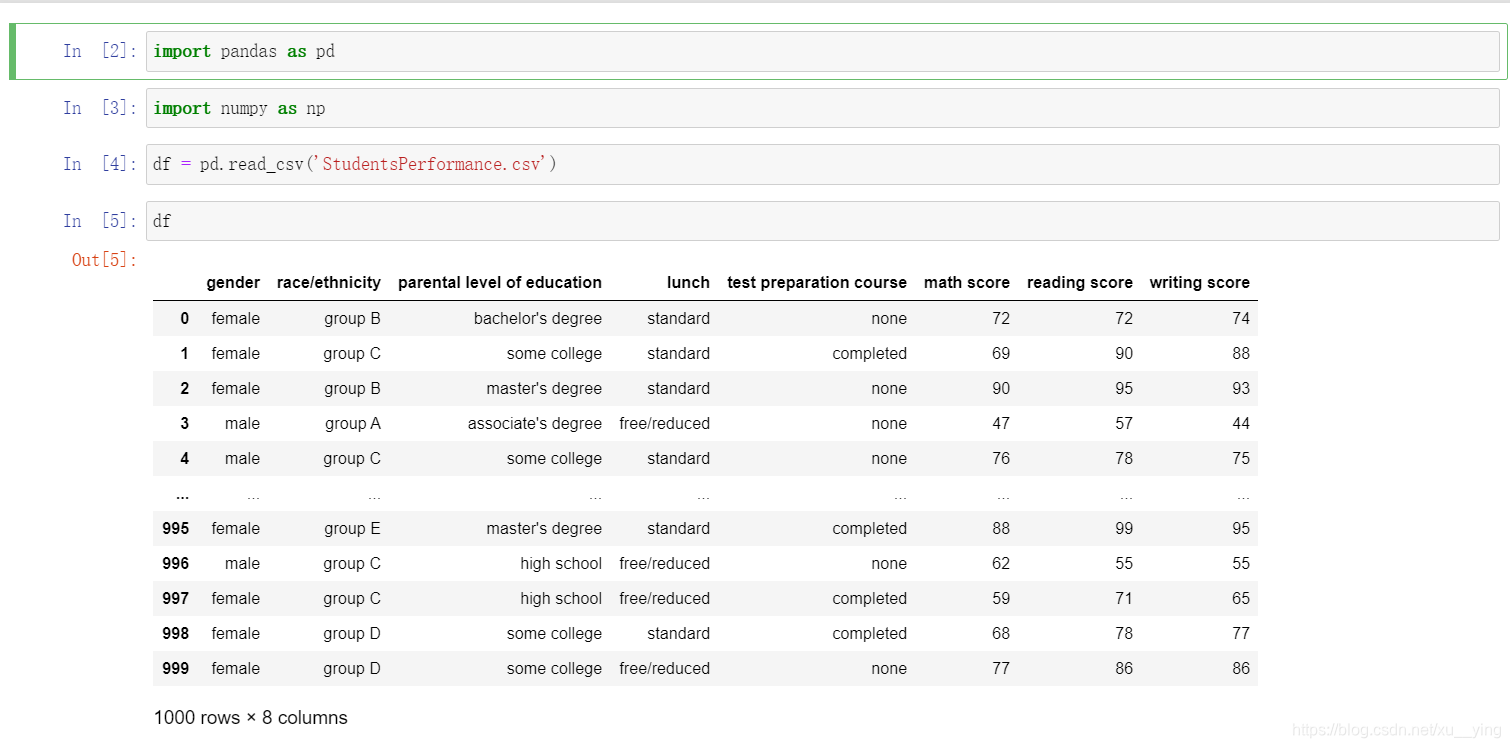
Task: Click 'free/reduced' lunch cell in row 996
Action: (x=664, y=564)
